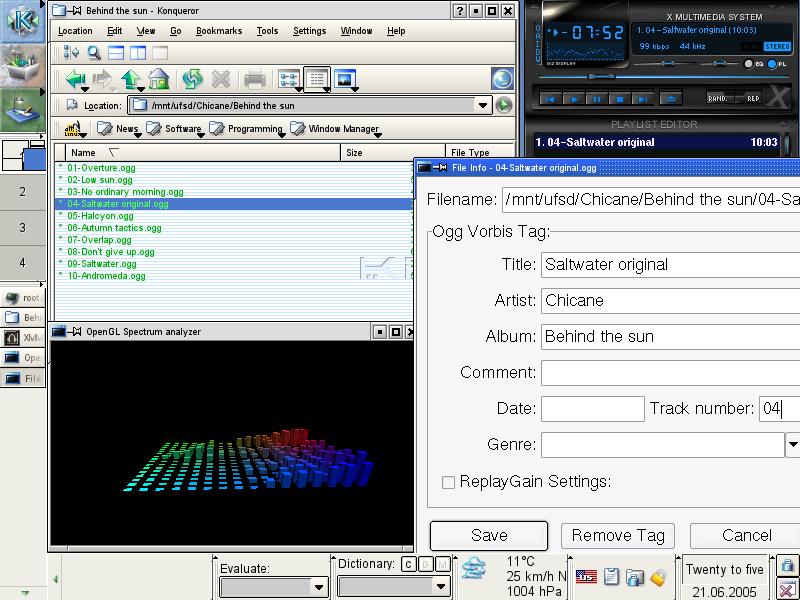
Task: Select the detailed list view icon
Action: 317,79
